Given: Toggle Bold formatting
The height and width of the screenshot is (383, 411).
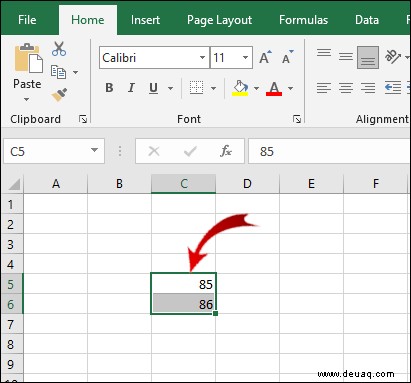Looking at the screenshot, I should (109, 88).
